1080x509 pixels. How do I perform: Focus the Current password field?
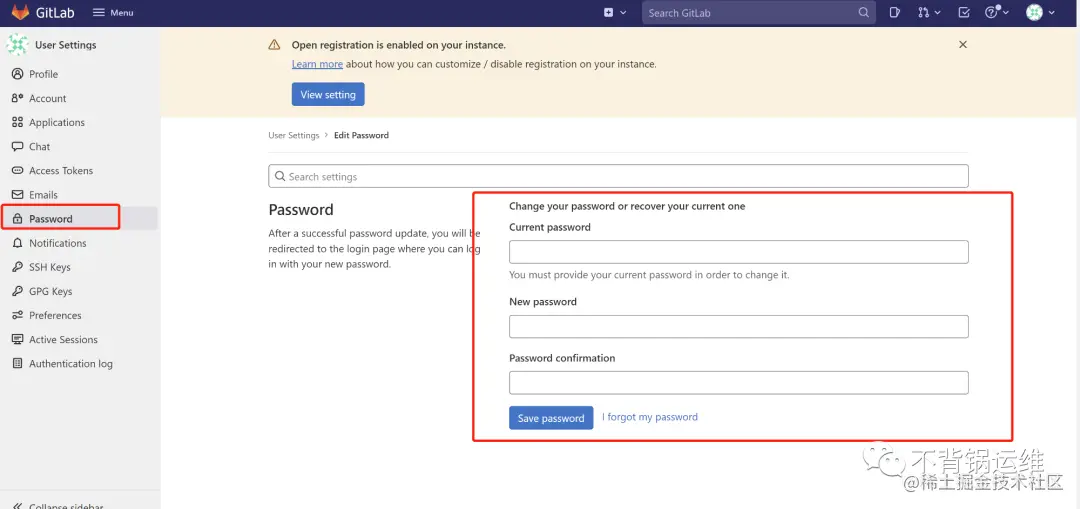click(x=738, y=251)
